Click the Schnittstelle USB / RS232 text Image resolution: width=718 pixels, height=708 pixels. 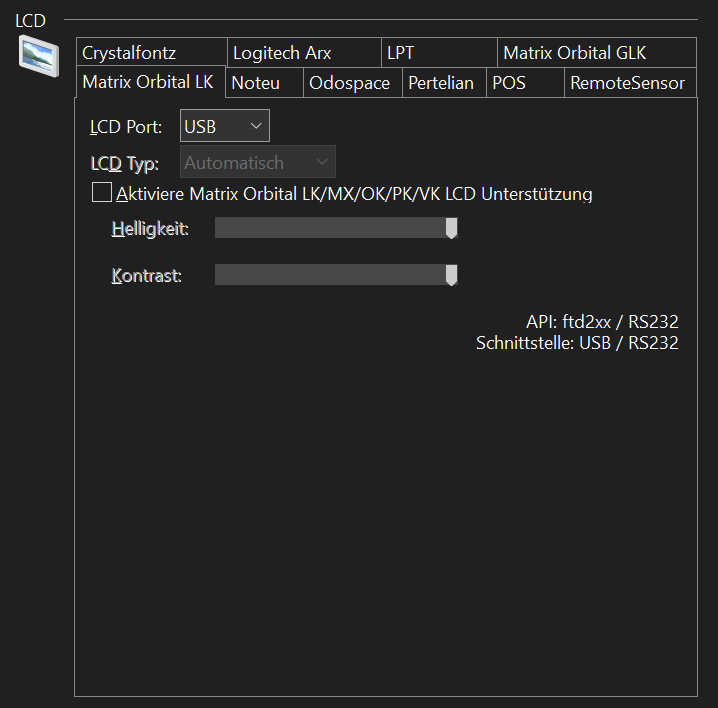(577, 343)
